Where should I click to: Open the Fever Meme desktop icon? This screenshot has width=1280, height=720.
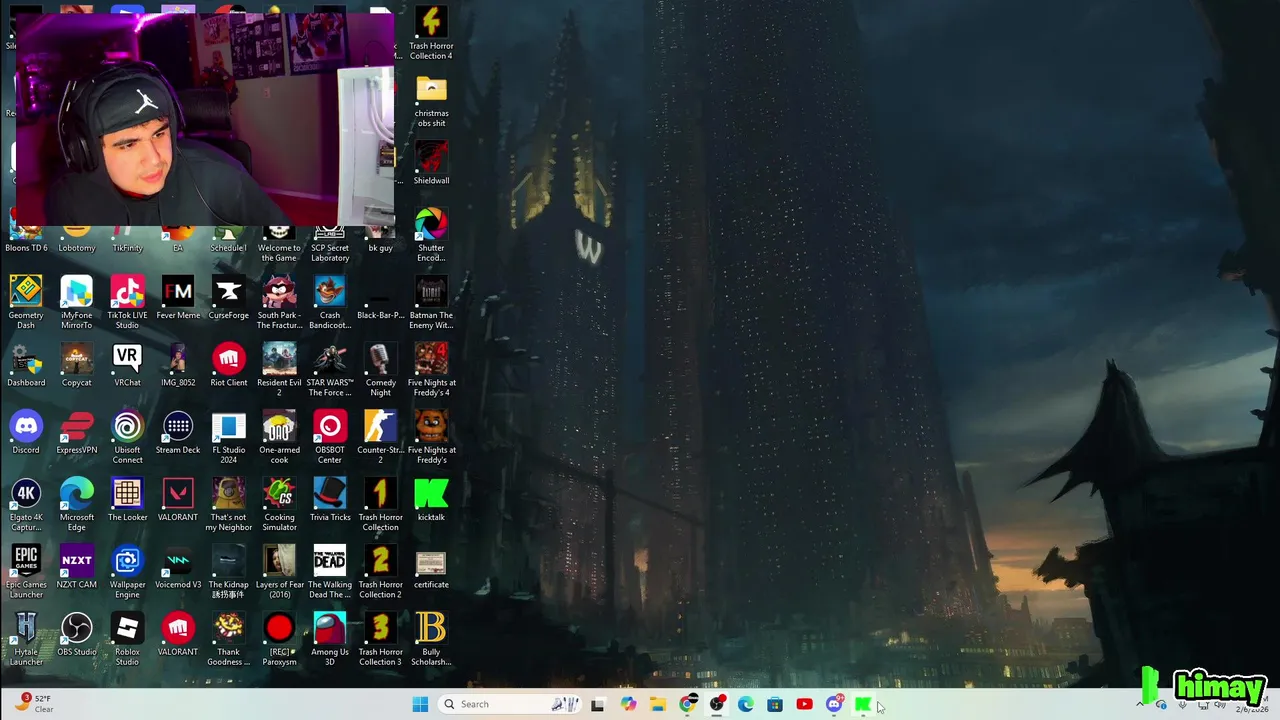point(178,298)
